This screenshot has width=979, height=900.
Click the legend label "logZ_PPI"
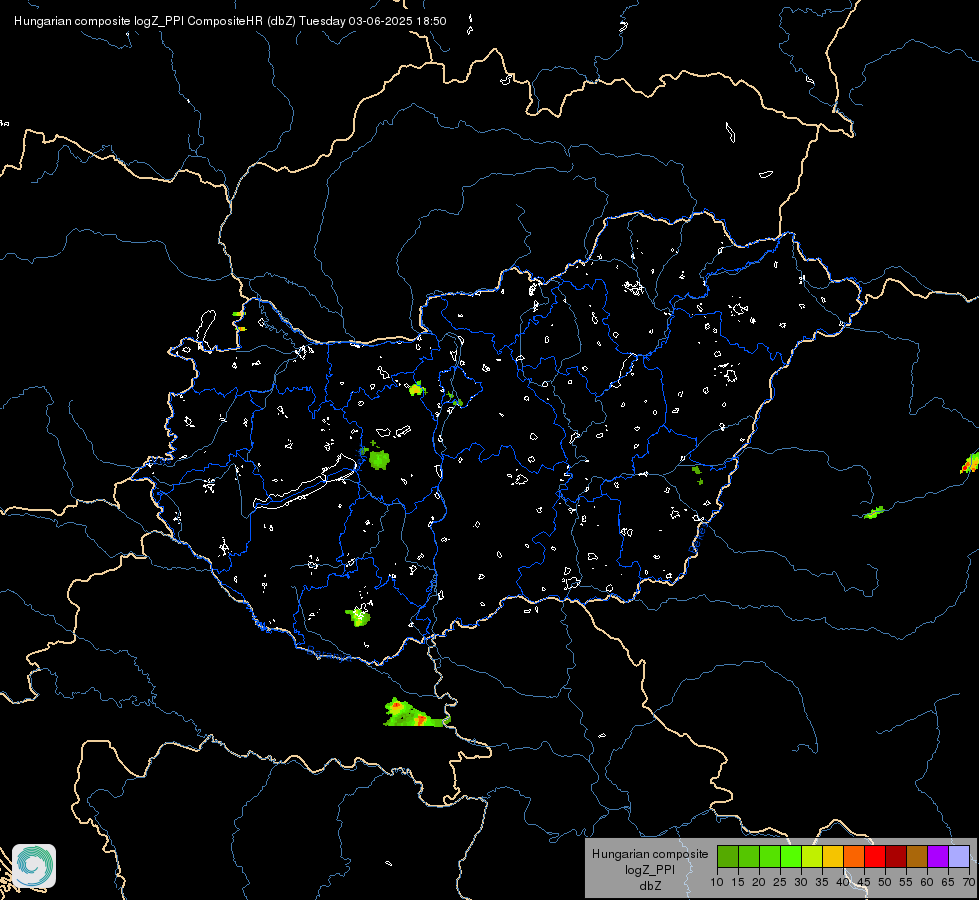tap(650, 869)
